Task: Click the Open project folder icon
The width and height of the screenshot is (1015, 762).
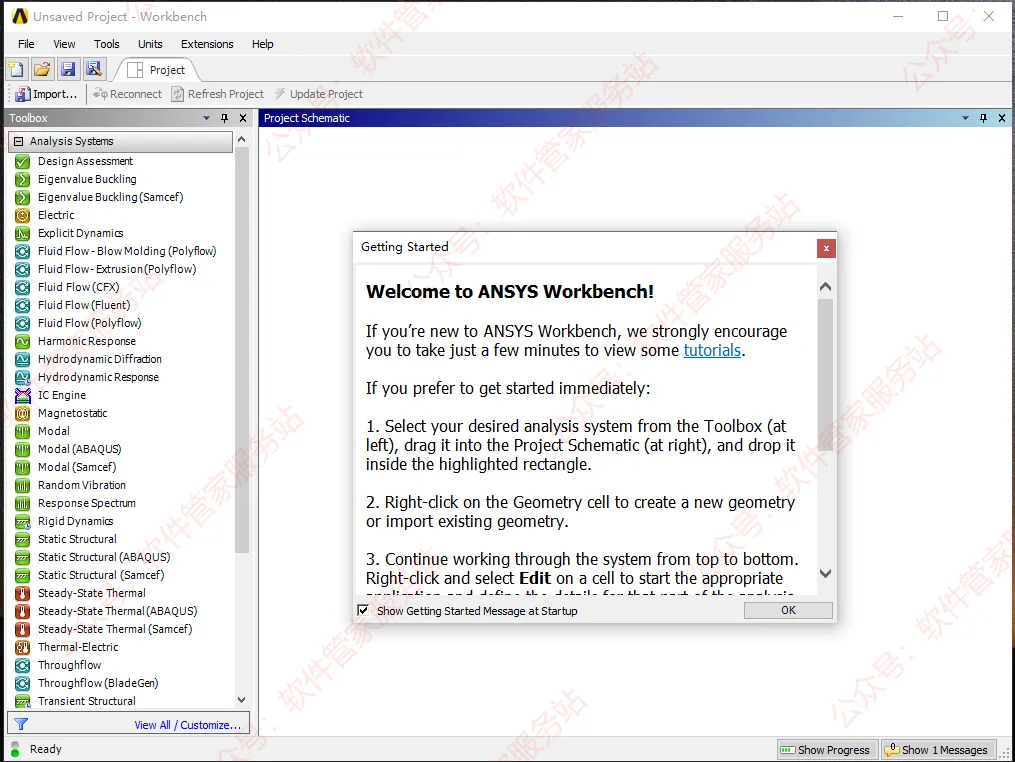Action: point(42,69)
